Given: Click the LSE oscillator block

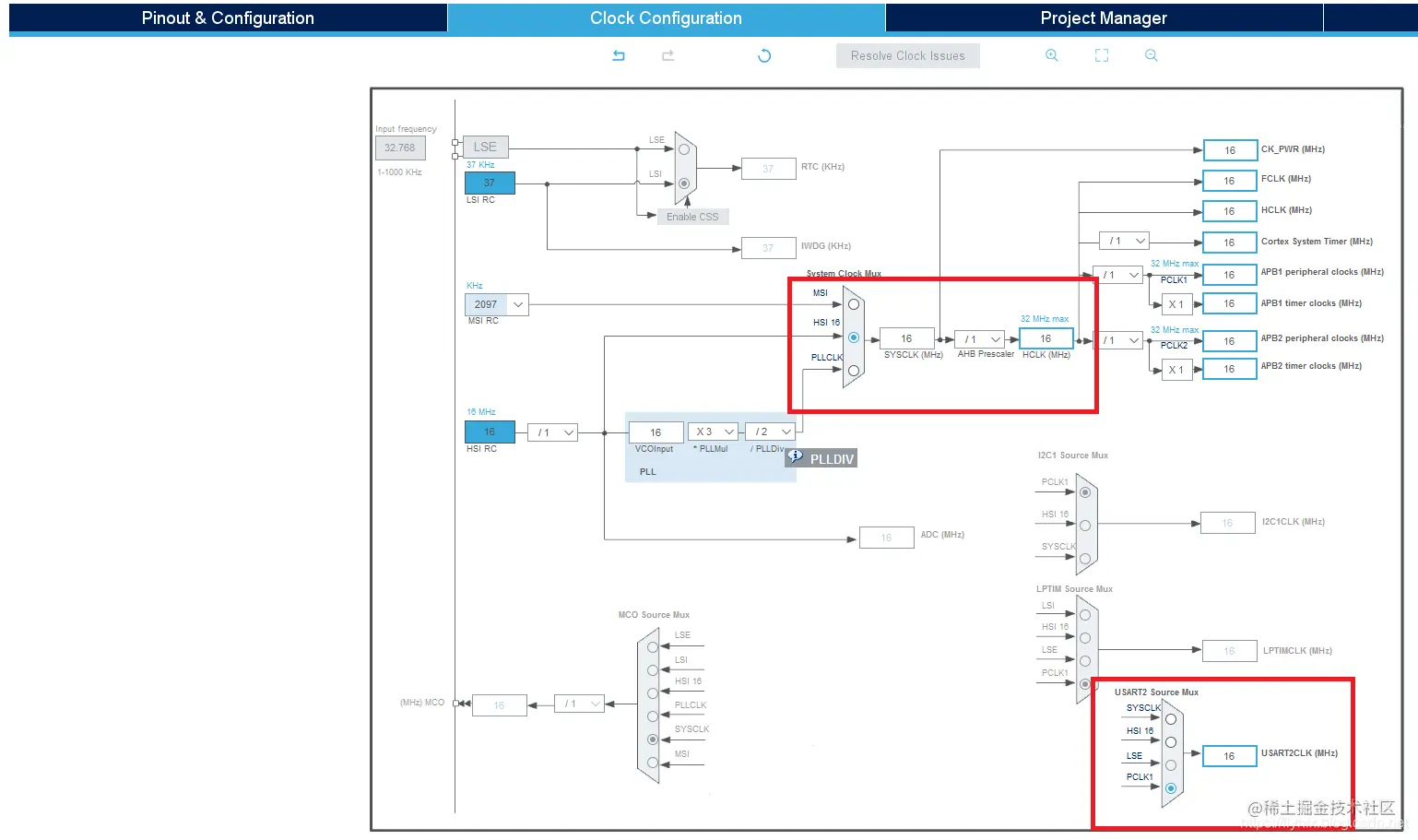Looking at the screenshot, I should pyautogui.click(x=485, y=147).
